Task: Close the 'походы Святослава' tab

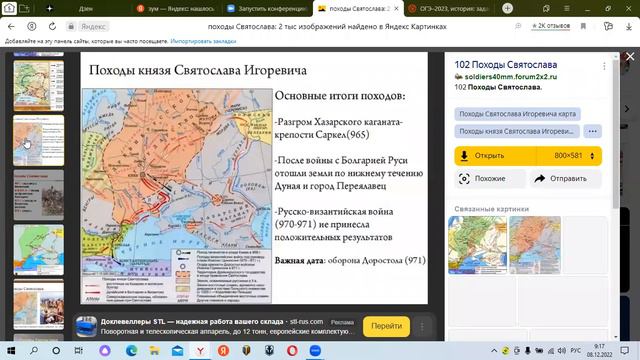Action: tap(396, 8)
